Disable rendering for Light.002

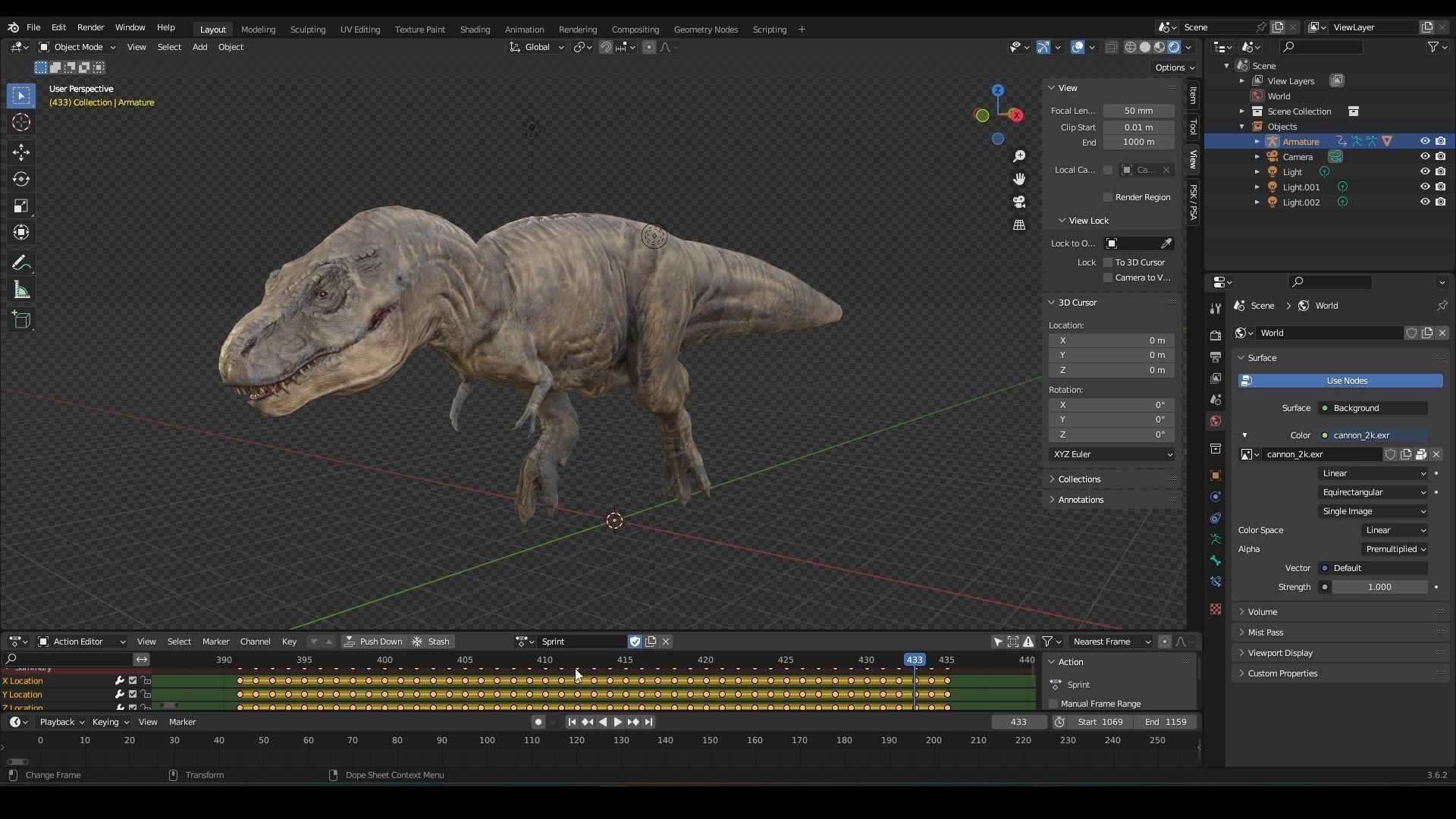[1440, 202]
